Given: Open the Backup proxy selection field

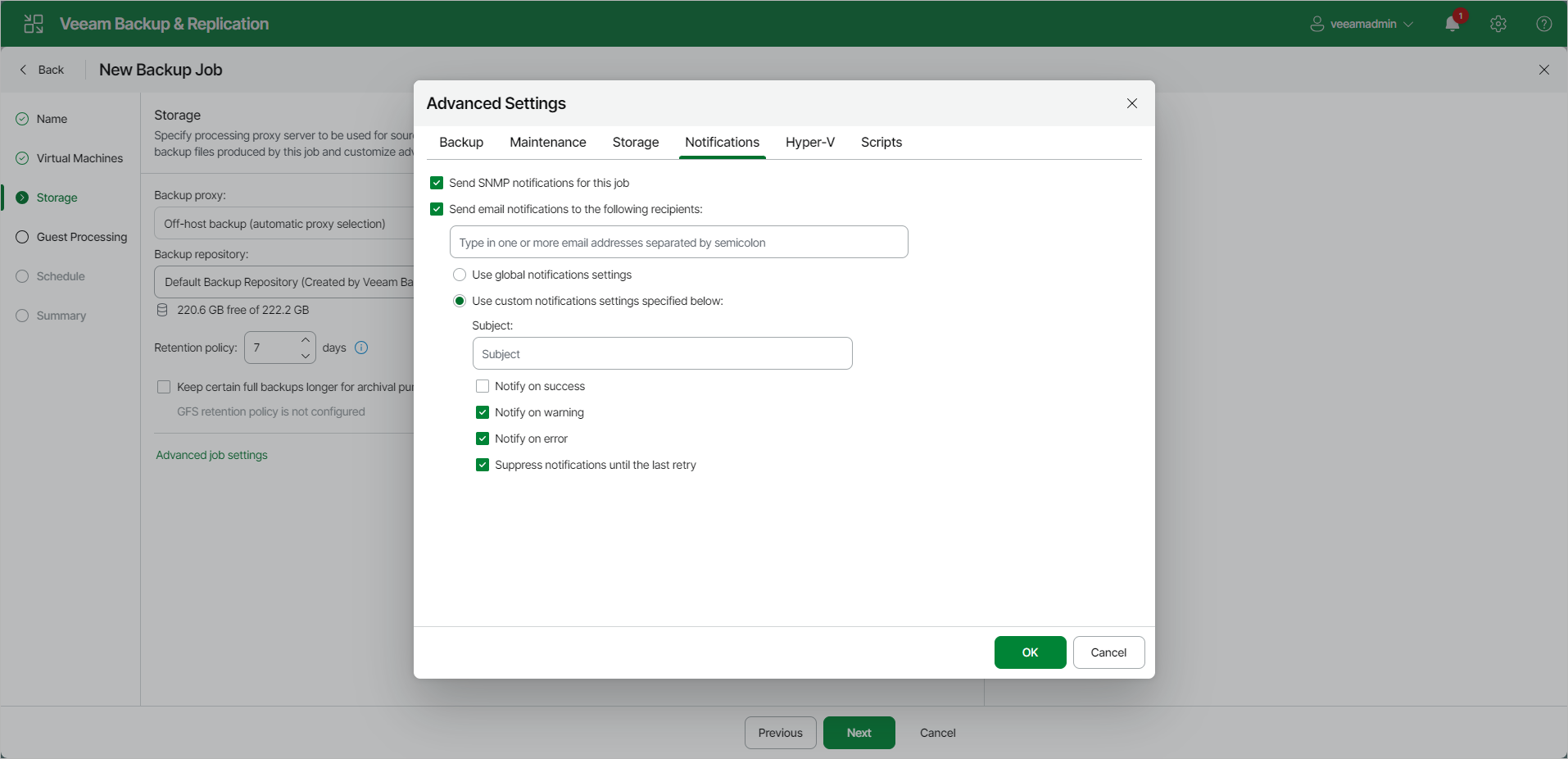Looking at the screenshot, I should (284, 223).
